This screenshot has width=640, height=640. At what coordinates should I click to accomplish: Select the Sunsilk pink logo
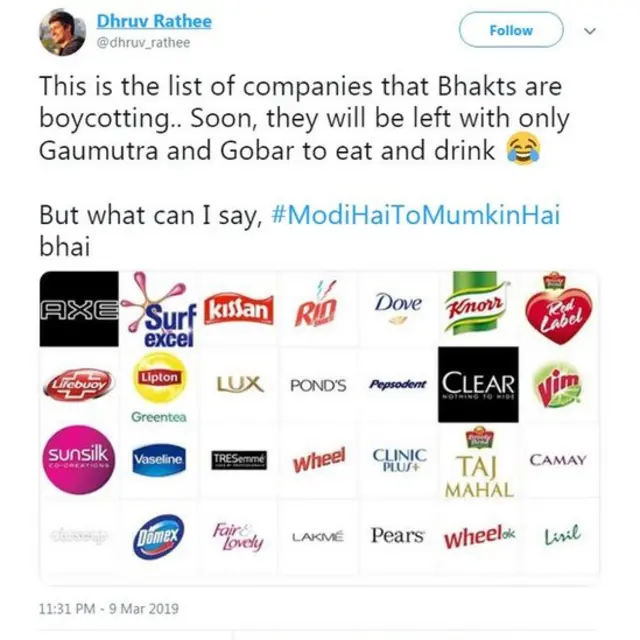[x=79, y=460]
